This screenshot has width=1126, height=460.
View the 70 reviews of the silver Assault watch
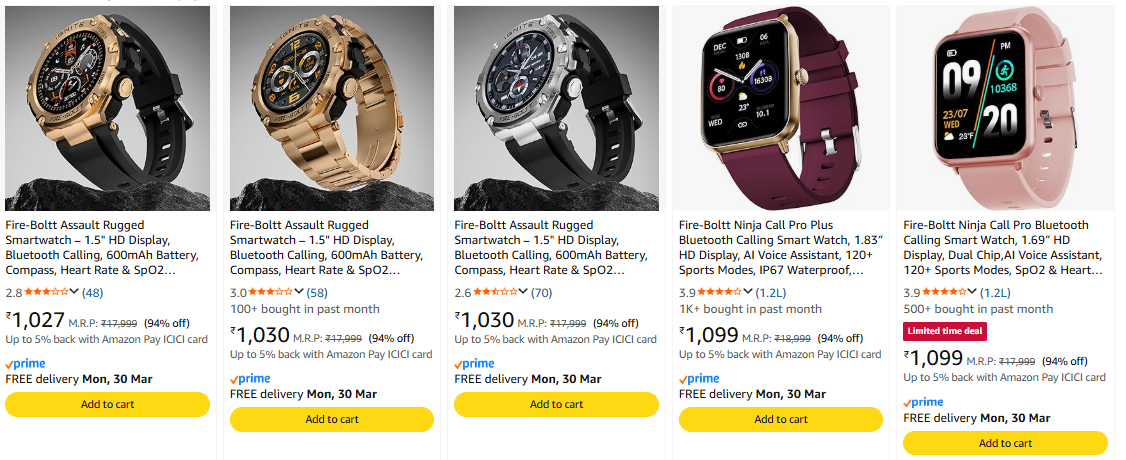(542, 292)
